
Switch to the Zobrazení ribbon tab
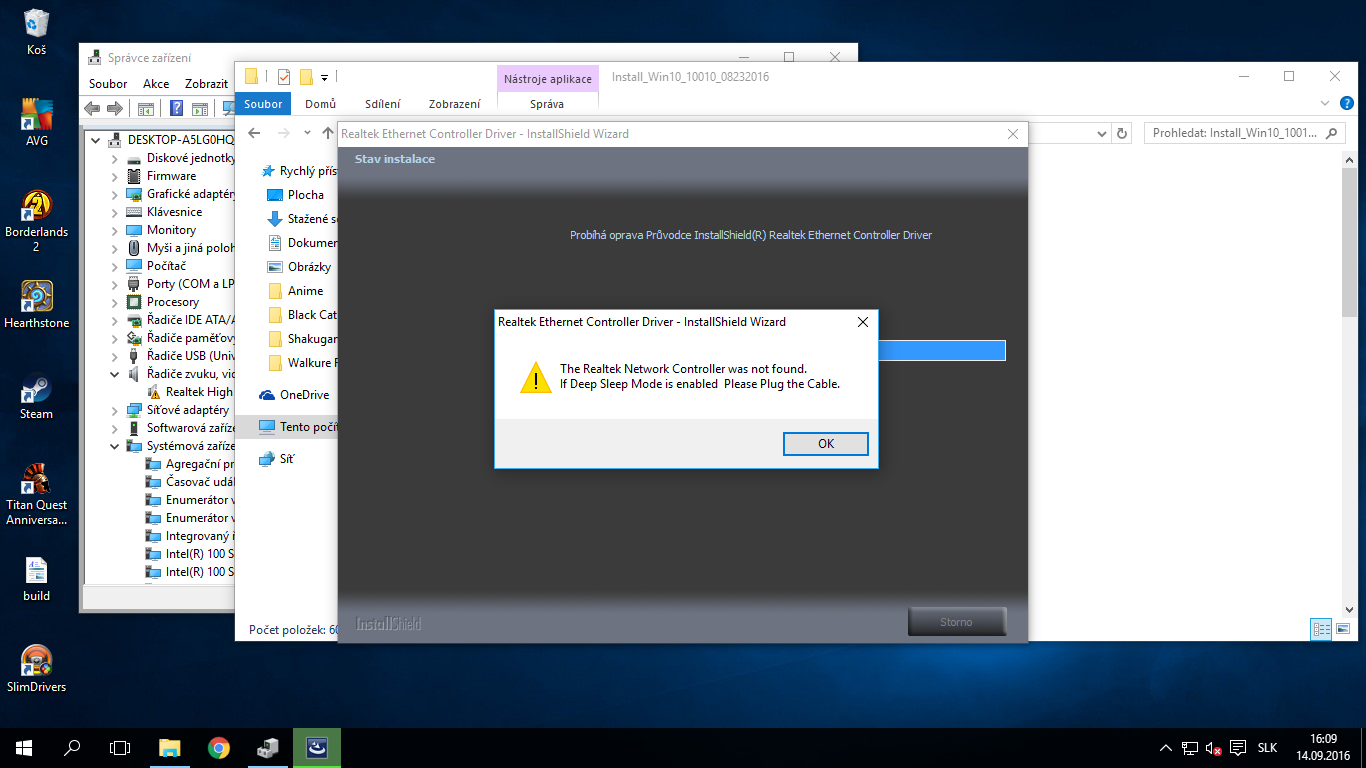pyautogui.click(x=454, y=103)
